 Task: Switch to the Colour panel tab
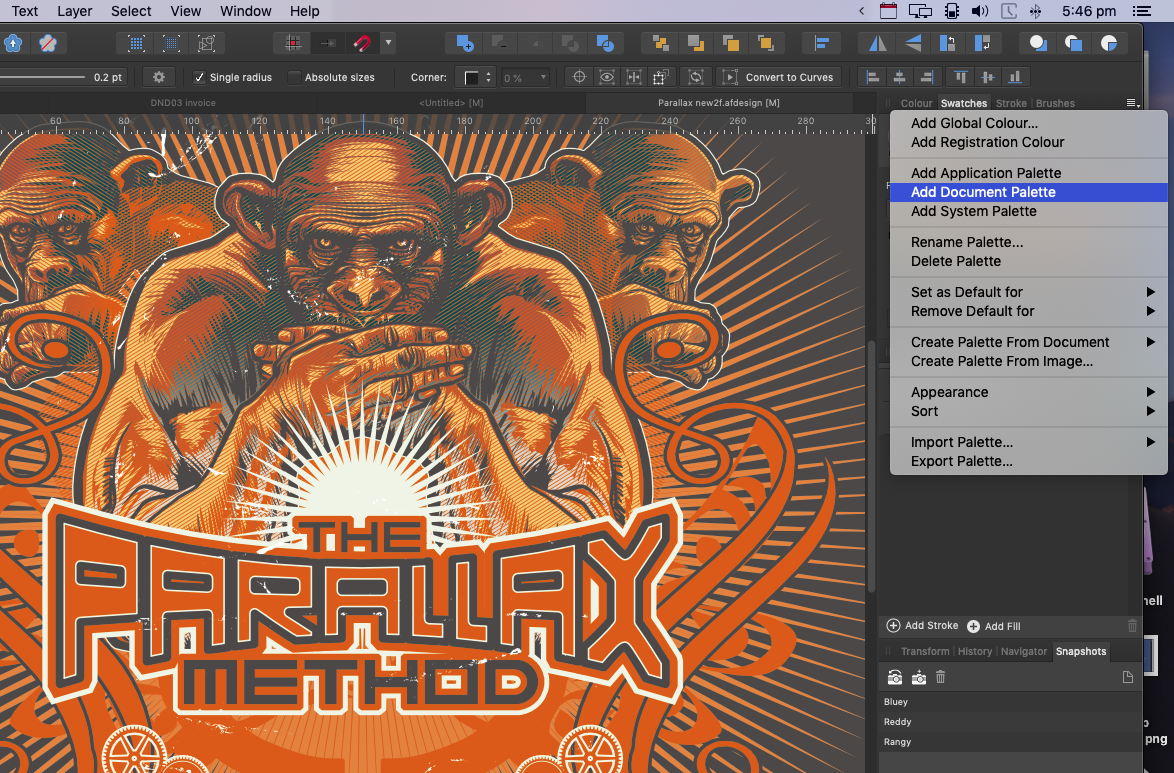pyautogui.click(x=916, y=103)
